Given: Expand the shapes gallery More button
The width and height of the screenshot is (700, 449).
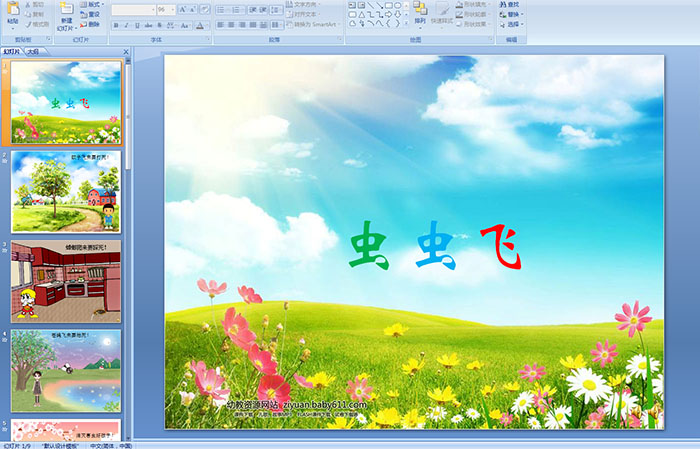Looking at the screenshot, I should pyautogui.click(x=406, y=24).
